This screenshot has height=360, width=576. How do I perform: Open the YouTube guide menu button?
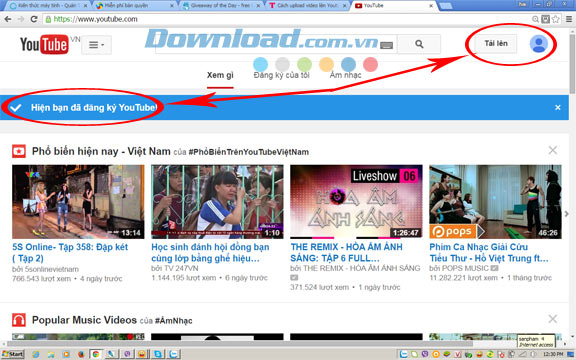96,45
